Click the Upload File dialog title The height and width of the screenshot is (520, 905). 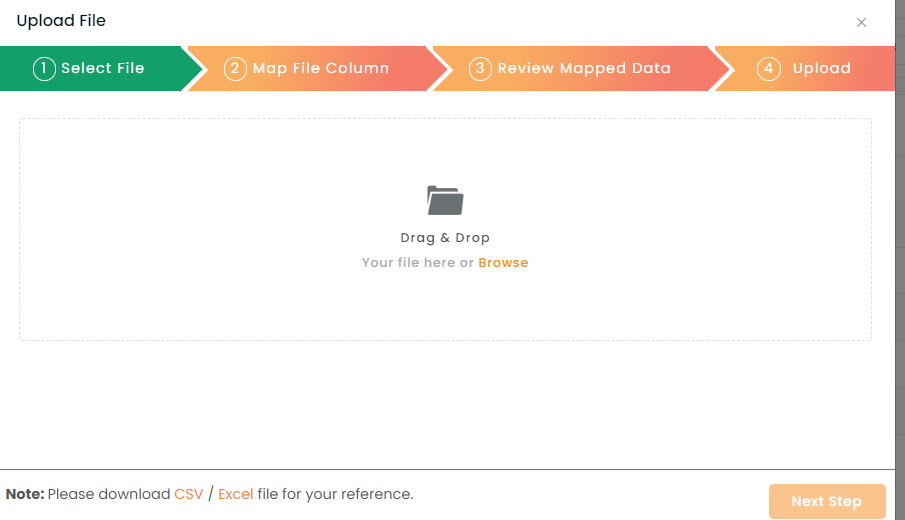[x=61, y=21]
